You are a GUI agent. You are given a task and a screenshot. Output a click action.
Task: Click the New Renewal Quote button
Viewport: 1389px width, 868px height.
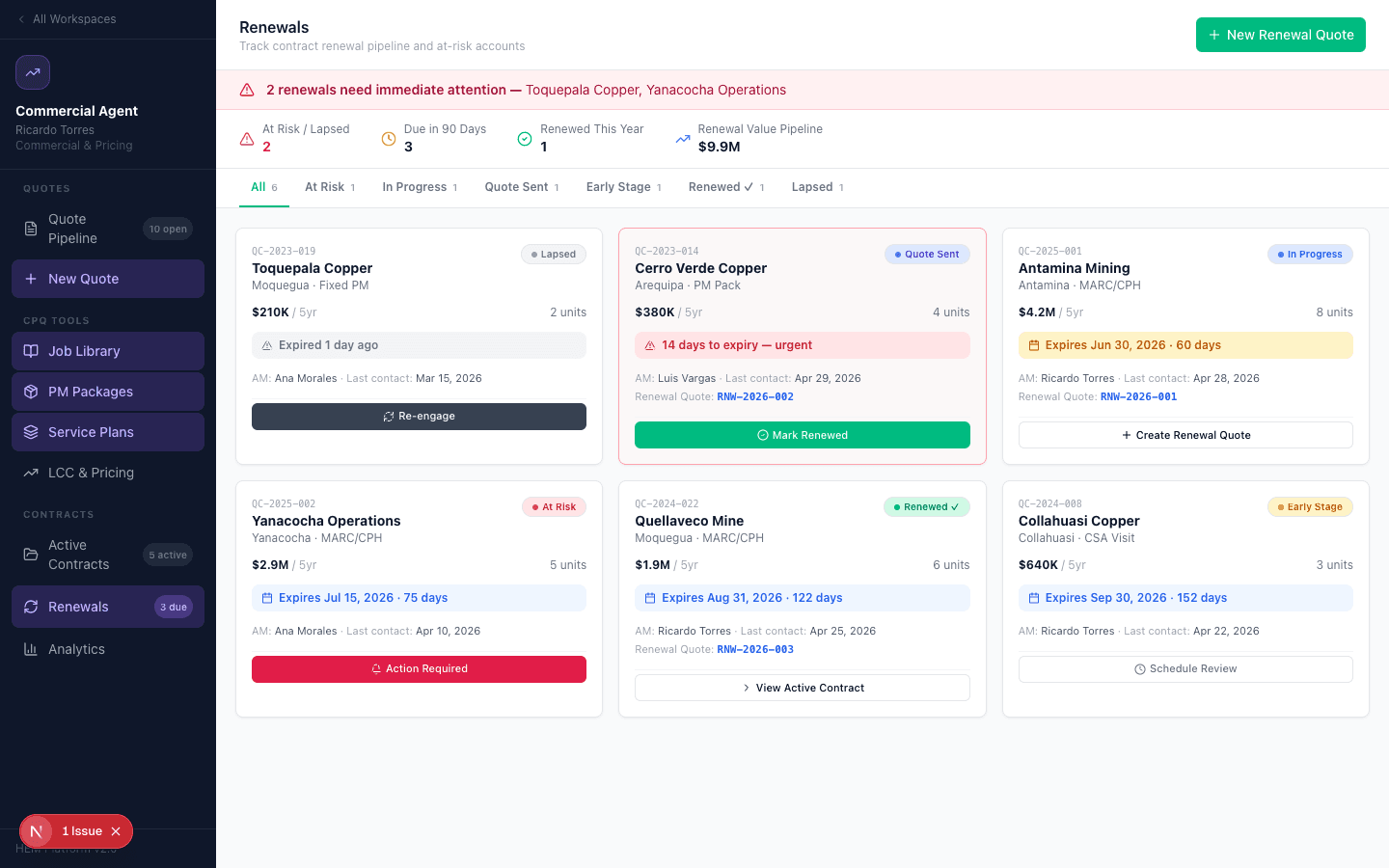coord(1281,35)
